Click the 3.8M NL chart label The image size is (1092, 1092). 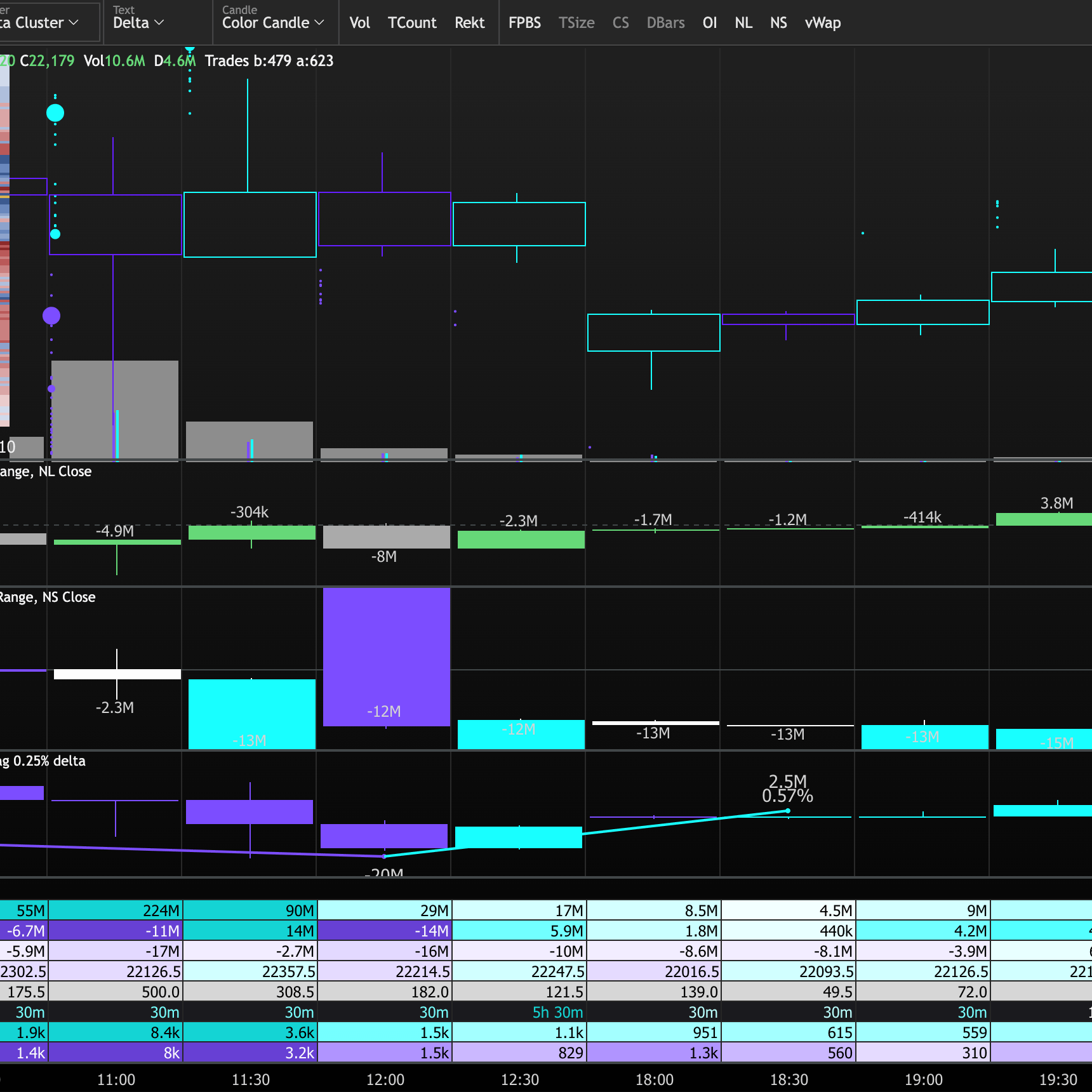tap(1057, 503)
